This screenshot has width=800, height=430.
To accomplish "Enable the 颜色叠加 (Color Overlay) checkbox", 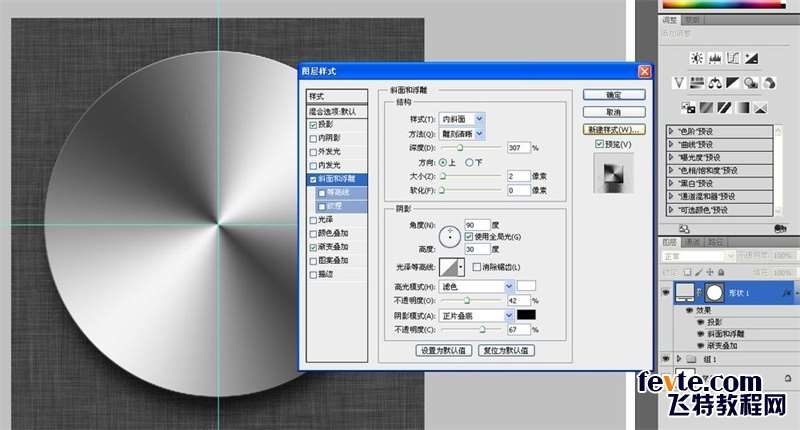I will point(313,234).
